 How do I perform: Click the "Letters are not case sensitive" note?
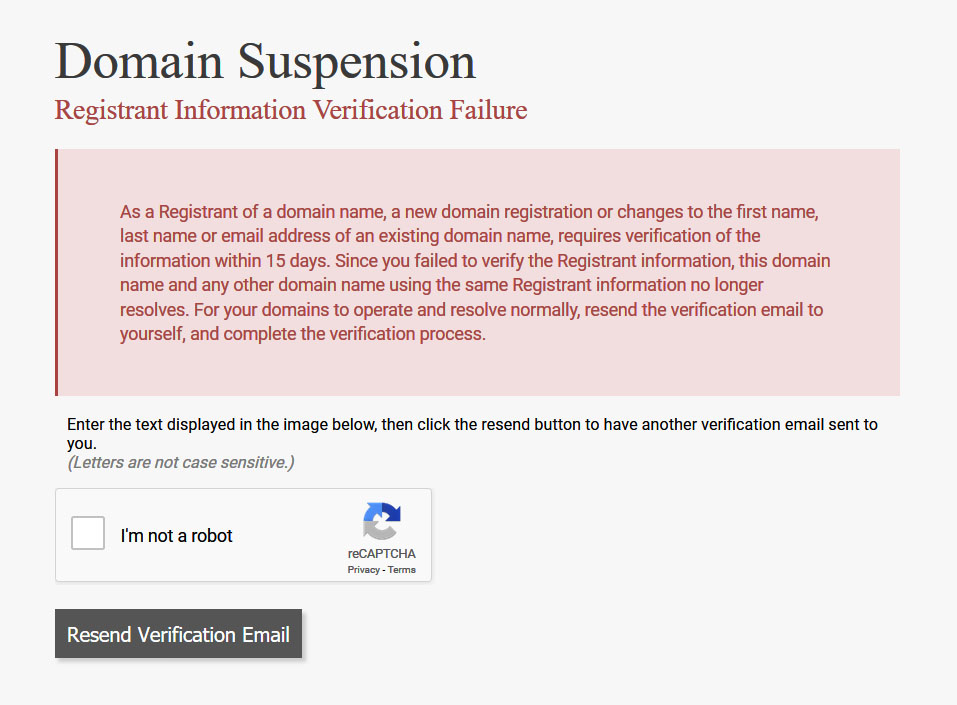point(180,463)
